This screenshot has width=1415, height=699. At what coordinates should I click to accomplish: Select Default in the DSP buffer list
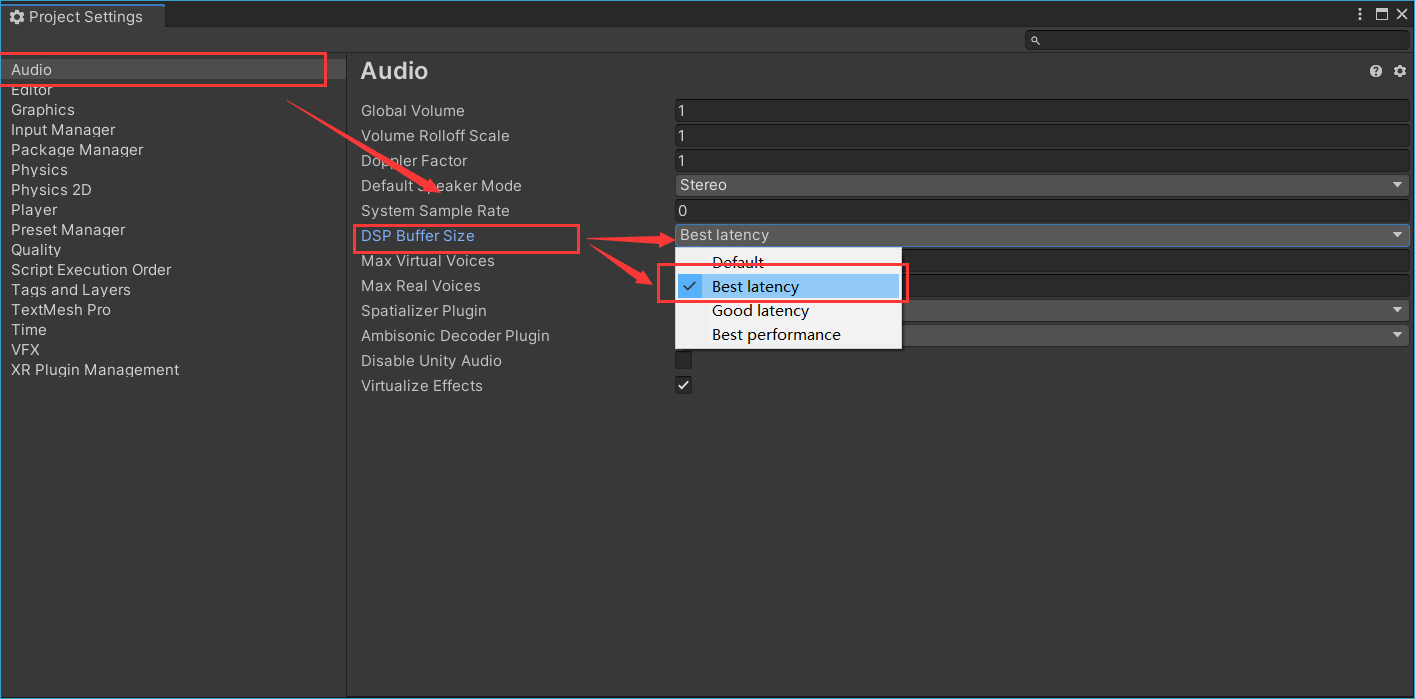point(738,262)
